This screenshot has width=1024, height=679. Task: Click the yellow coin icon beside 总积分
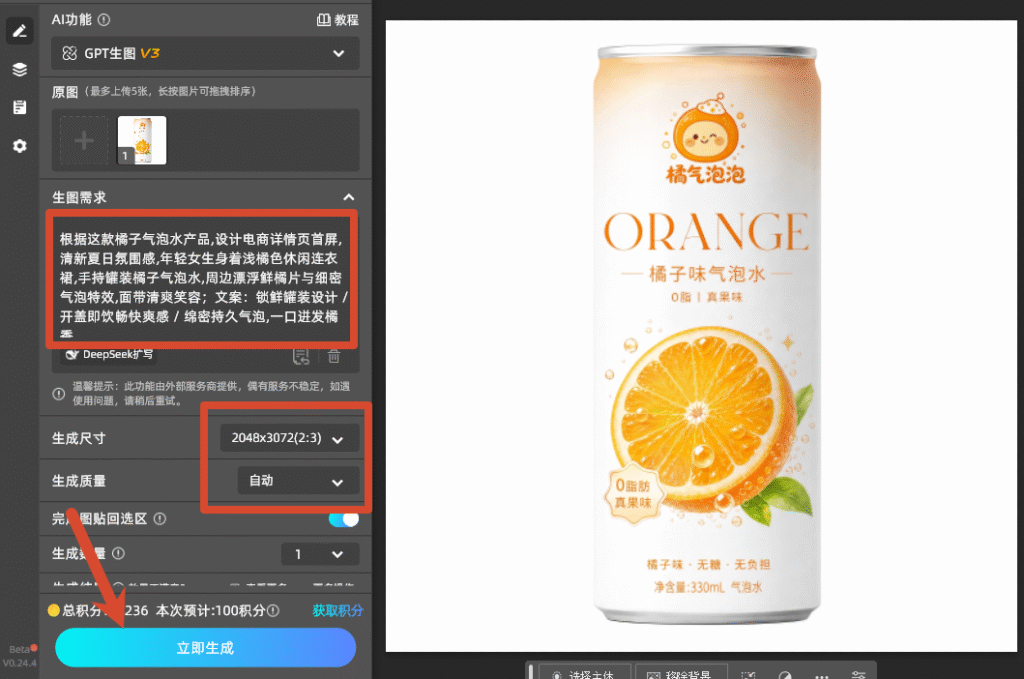point(54,611)
